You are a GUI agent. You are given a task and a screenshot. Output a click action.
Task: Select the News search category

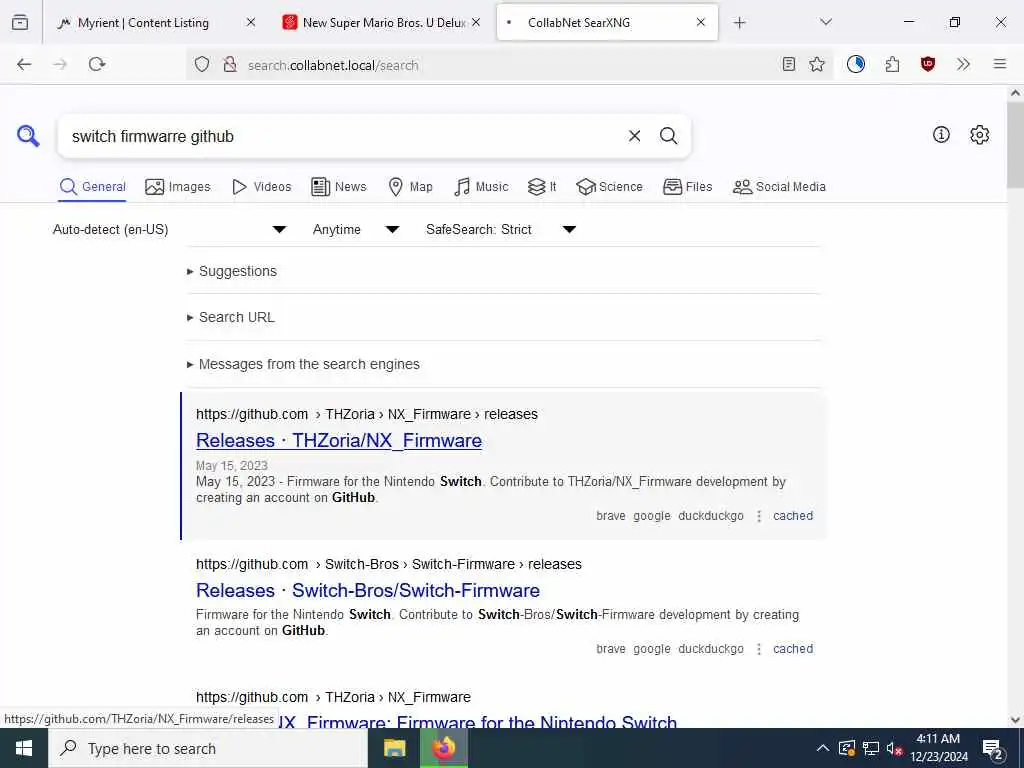339,187
